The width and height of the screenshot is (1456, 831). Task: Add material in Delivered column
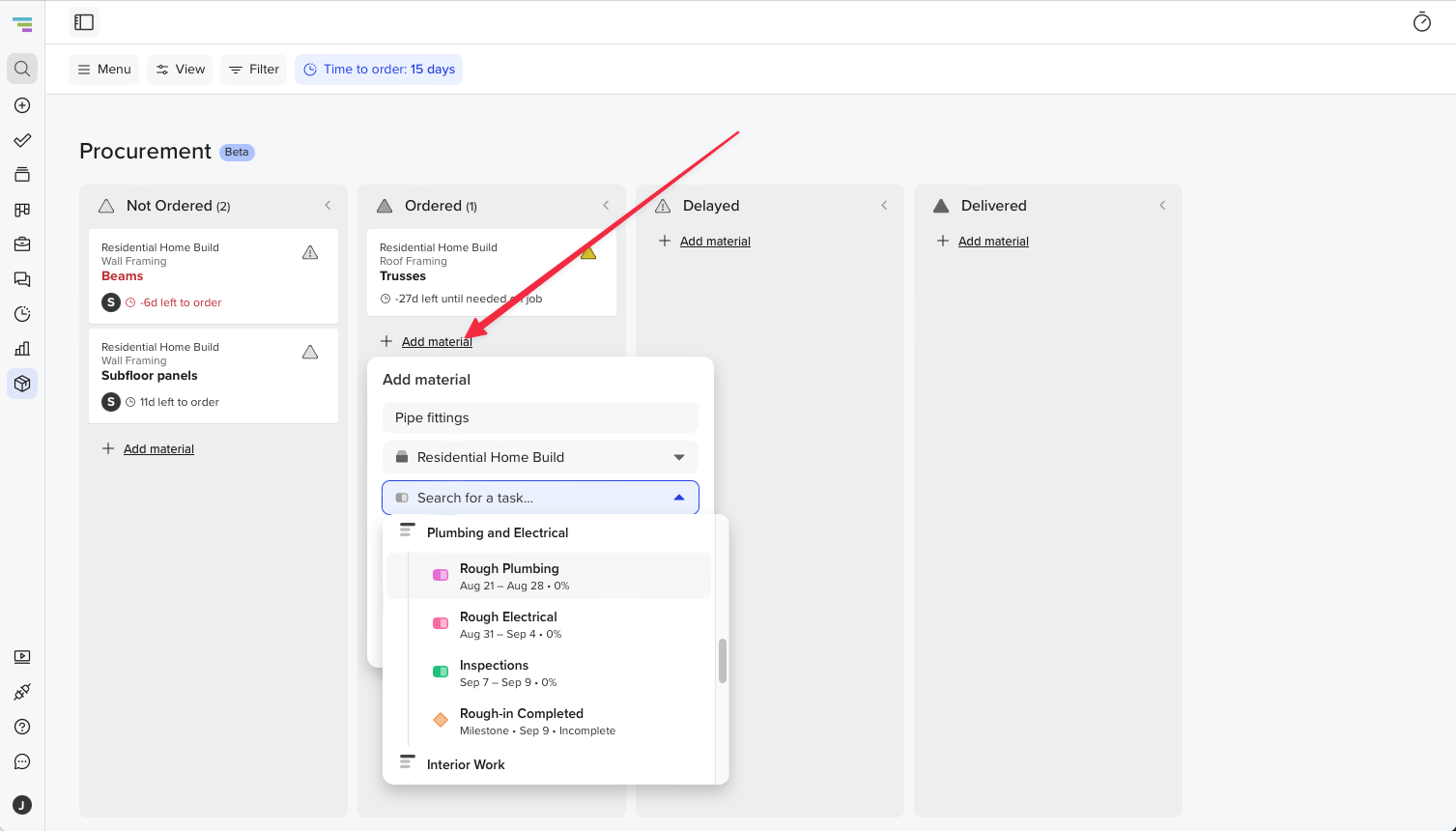[x=993, y=241]
